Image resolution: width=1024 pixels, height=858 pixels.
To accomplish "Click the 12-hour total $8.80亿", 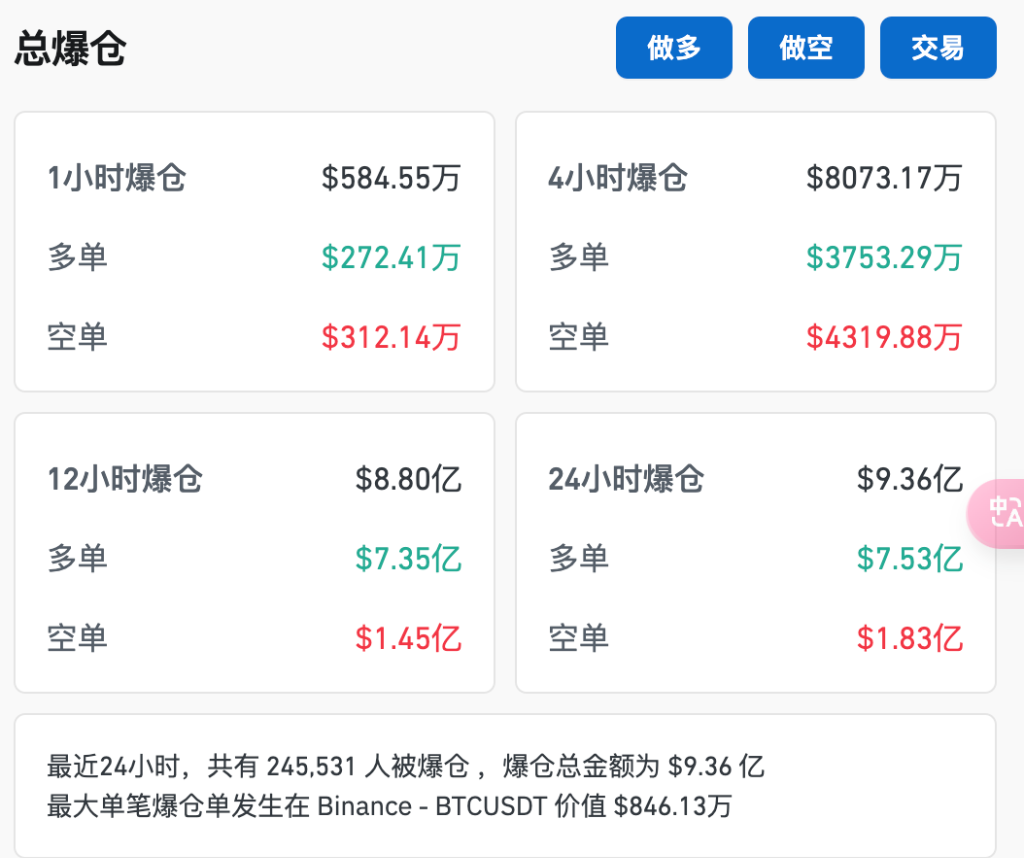I will 408,479.
